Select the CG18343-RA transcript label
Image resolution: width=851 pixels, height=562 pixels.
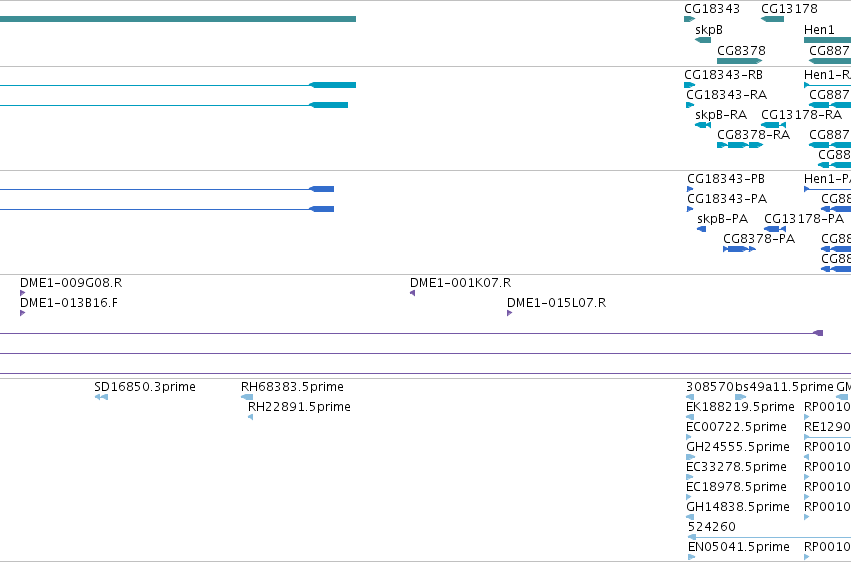coord(727,95)
